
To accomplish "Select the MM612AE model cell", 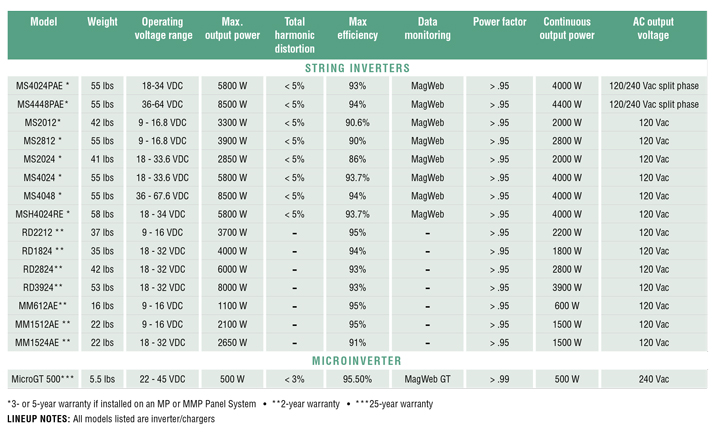I will point(43,306).
